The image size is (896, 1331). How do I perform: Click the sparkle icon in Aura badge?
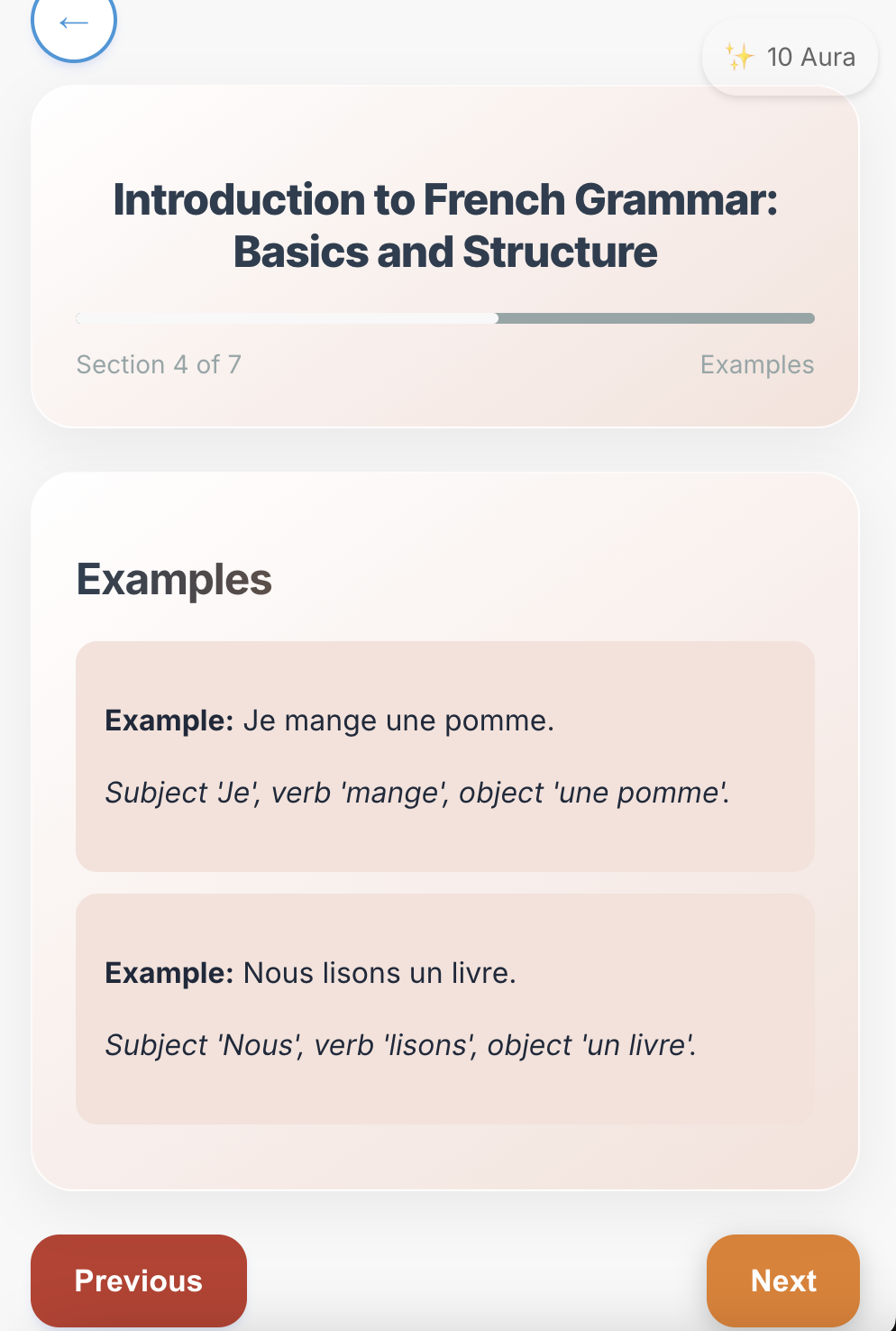(x=739, y=57)
